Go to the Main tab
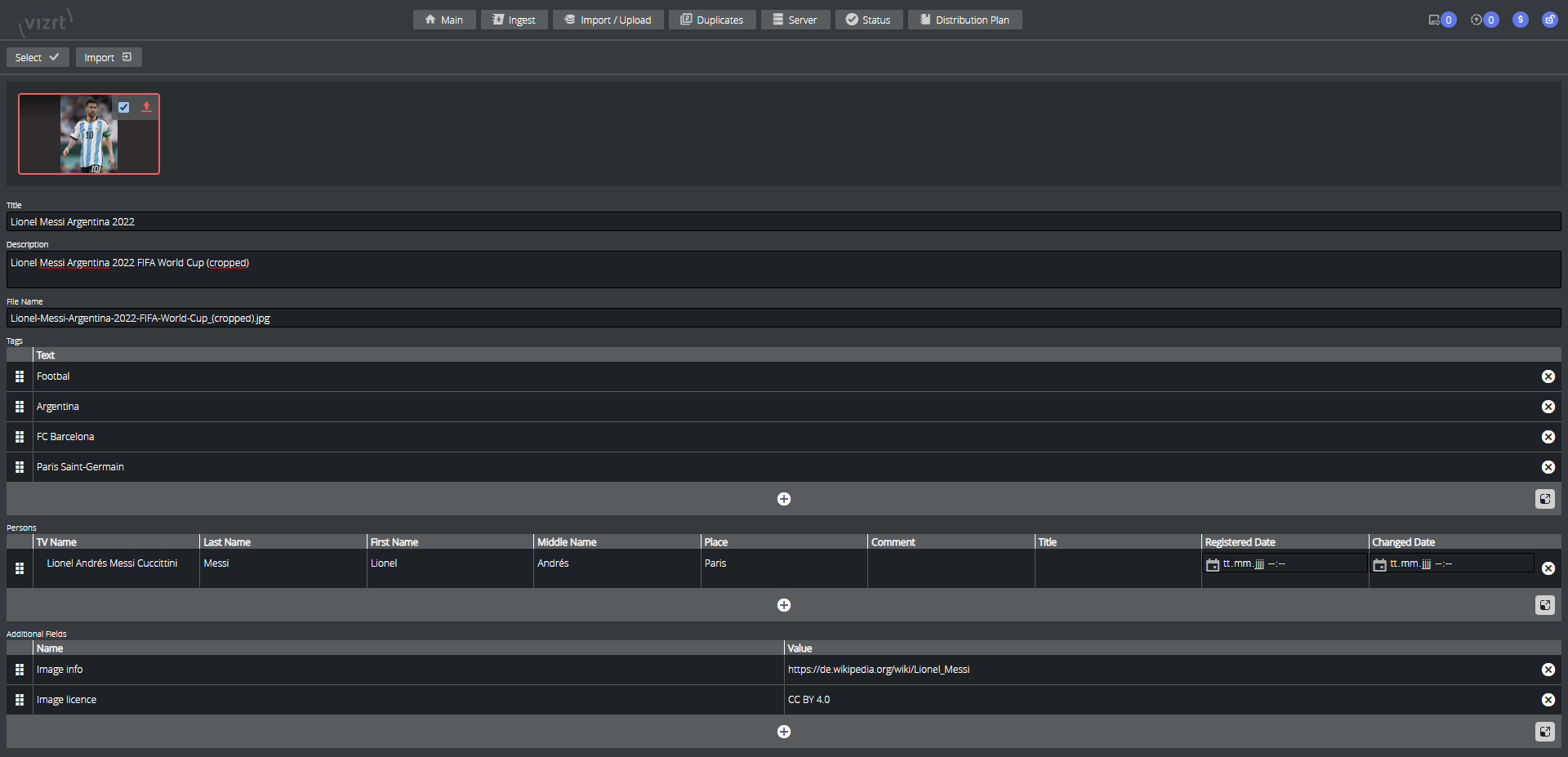The image size is (1568, 757). click(444, 20)
